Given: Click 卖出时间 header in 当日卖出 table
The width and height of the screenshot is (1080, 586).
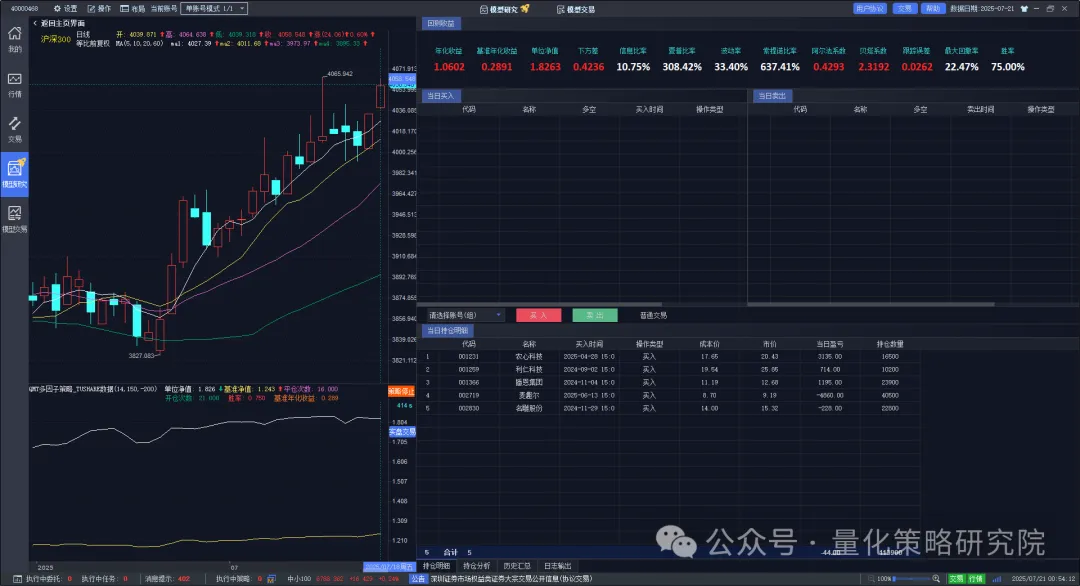Looking at the screenshot, I should [x=980, y=109].
